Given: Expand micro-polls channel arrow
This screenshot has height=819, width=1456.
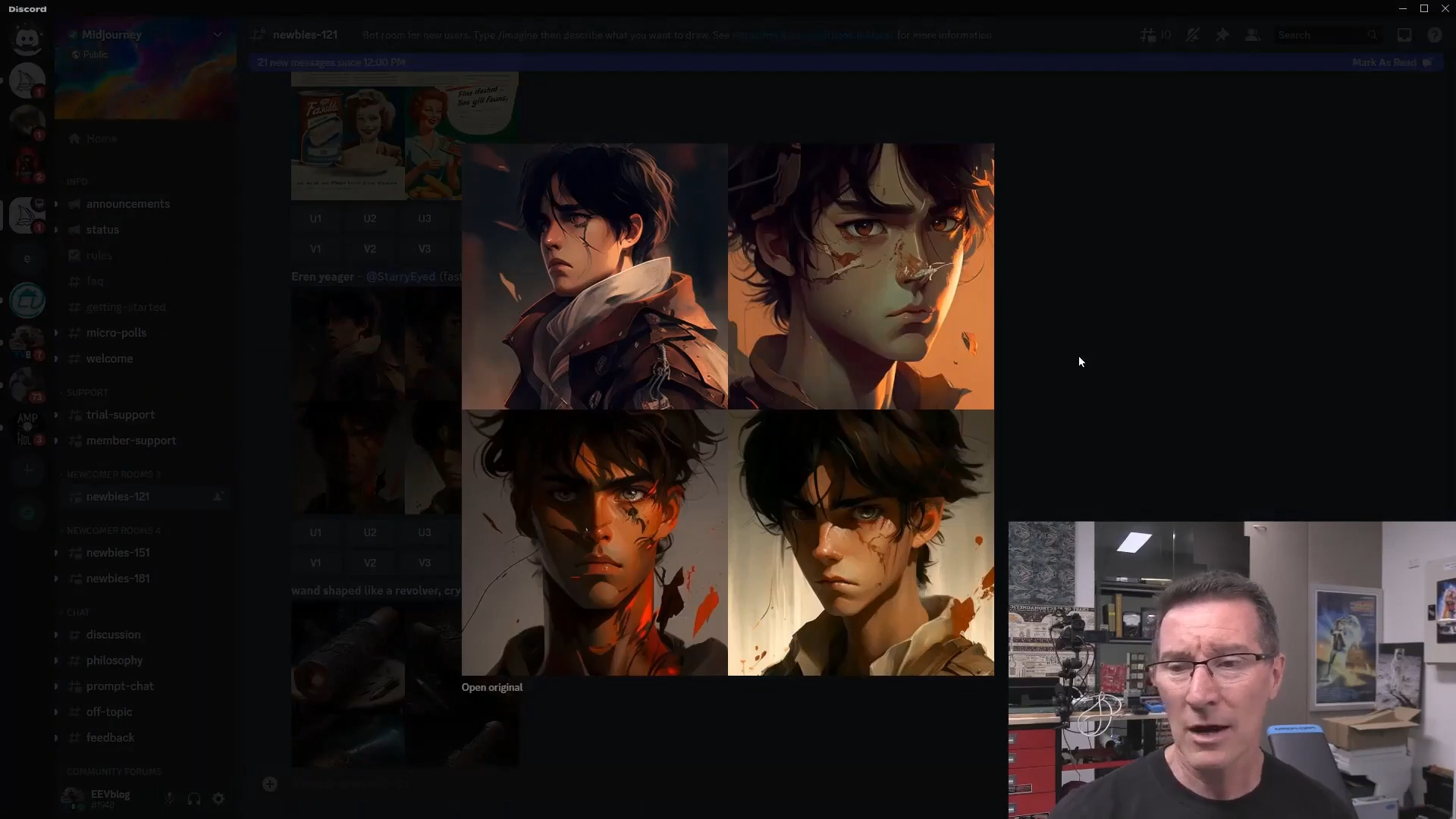Looking at the screenshot, I should 56,333.
